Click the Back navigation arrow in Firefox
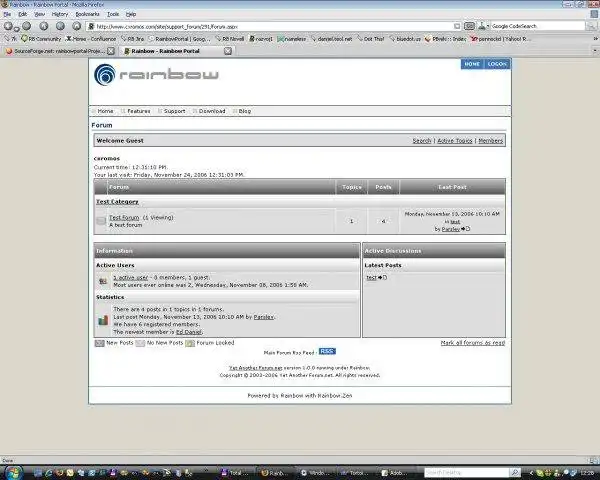The image size is (600, 480). coord(8,26)
